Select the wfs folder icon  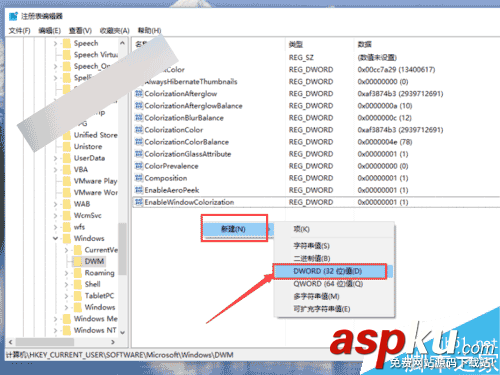click(x=67, y=227)
